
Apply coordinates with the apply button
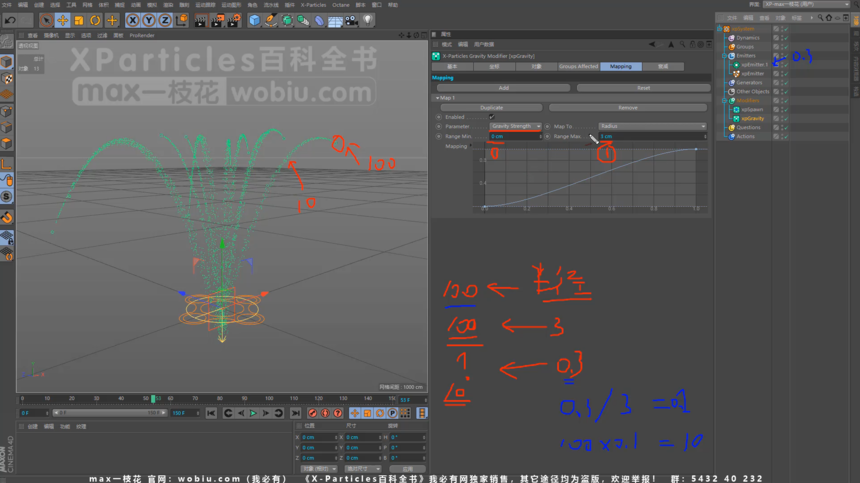point(408,469)
